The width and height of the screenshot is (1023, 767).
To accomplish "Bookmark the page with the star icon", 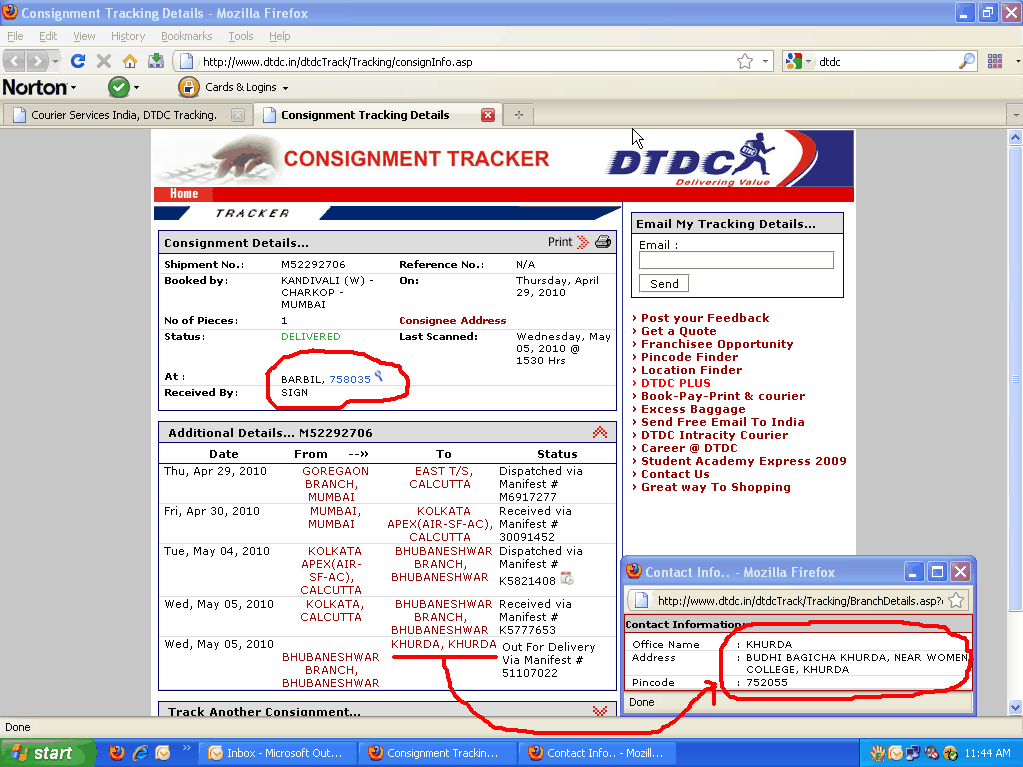I will pyautogui.click(x=746, y=60).
